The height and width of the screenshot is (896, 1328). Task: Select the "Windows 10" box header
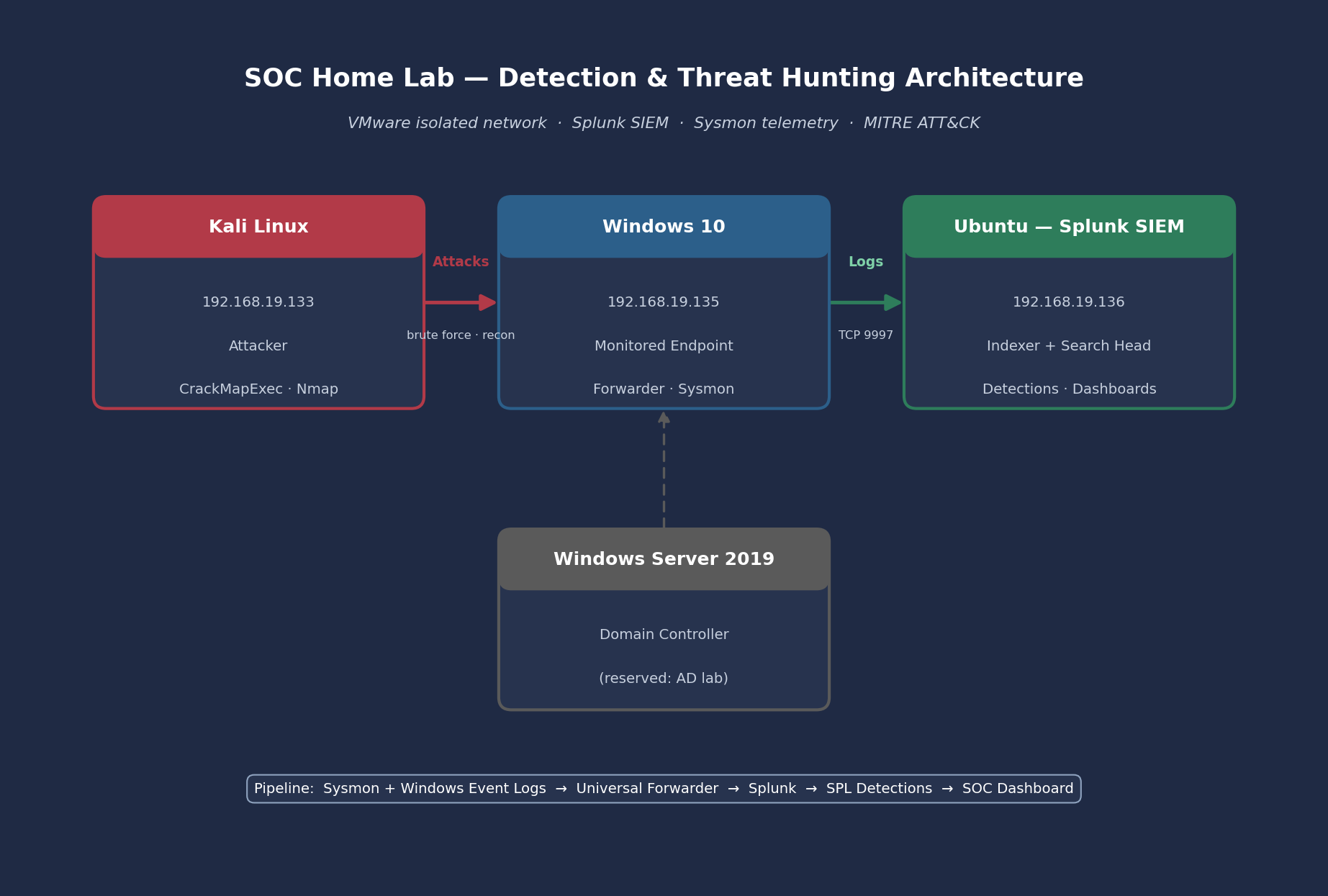pos(664,227)
